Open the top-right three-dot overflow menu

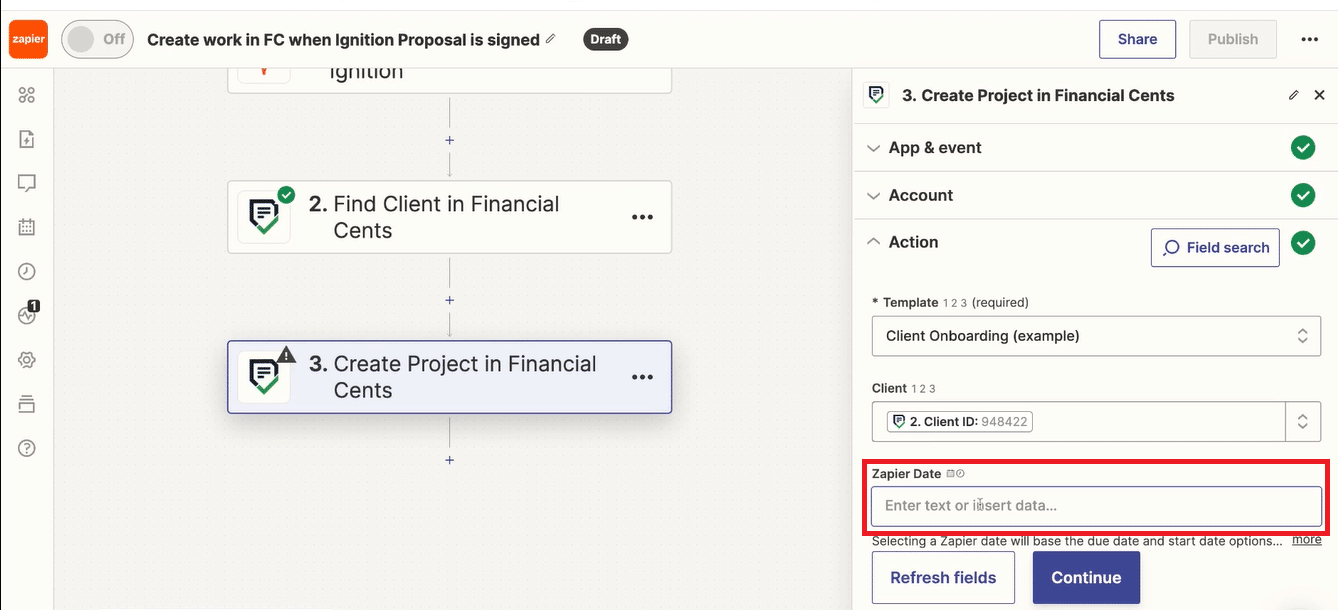(1310, 39)
